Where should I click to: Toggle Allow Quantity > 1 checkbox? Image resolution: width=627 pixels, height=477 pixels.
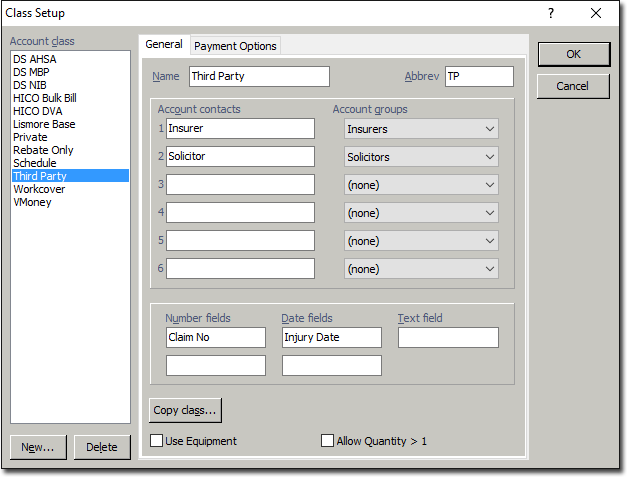tap(327, 441)
